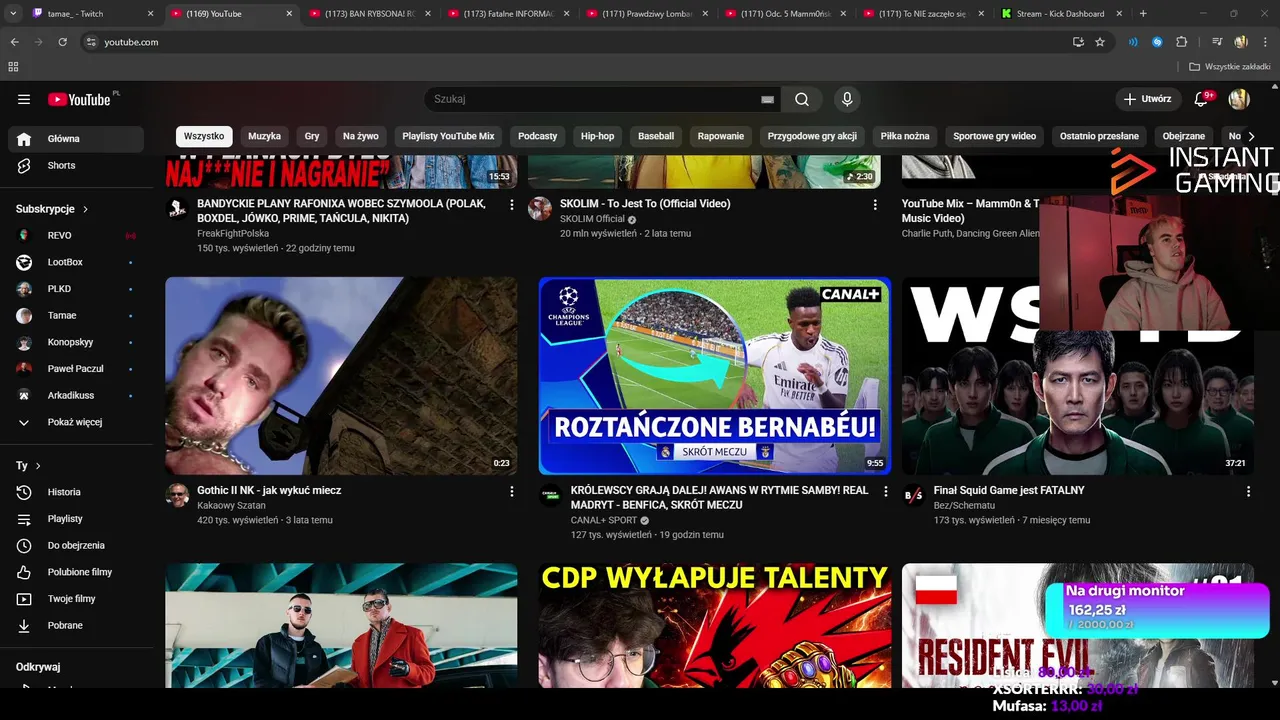1280x720 pixels.
Task: Select the Rapowanie filter chip
Action: click(721, 136)
